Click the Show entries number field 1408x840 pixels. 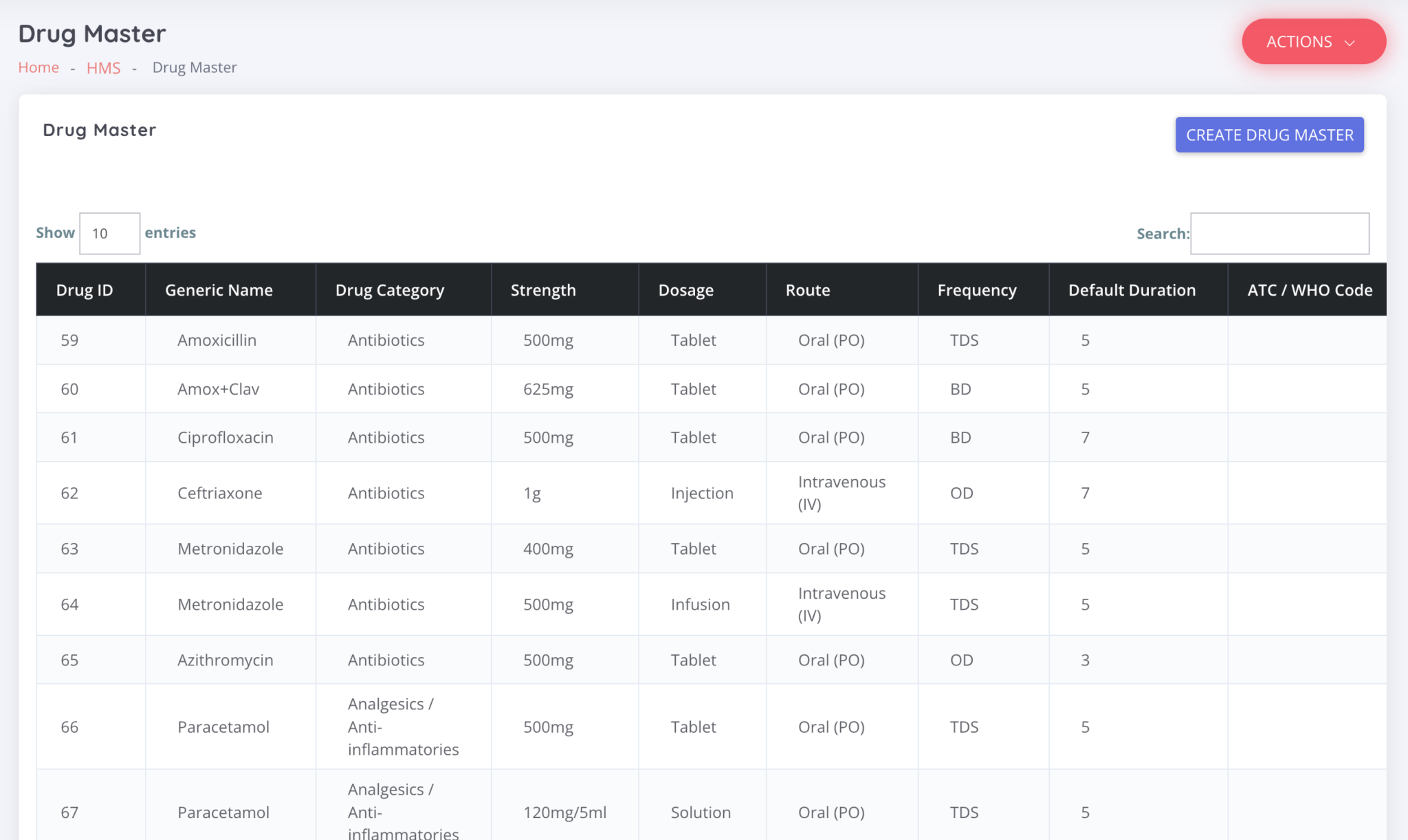coord(109,233)
